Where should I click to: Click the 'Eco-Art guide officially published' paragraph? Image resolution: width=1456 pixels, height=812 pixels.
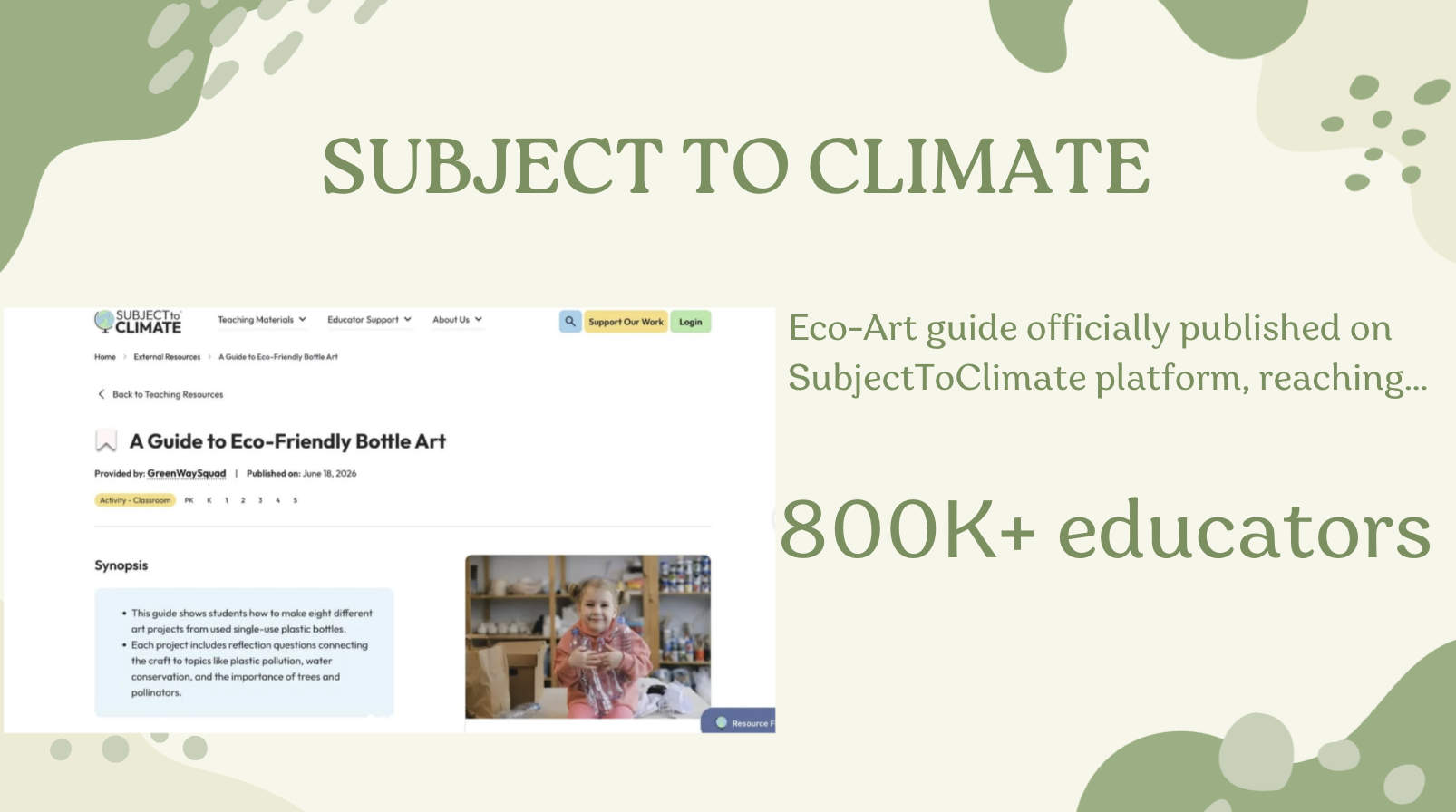click(x=1108, y=353)
